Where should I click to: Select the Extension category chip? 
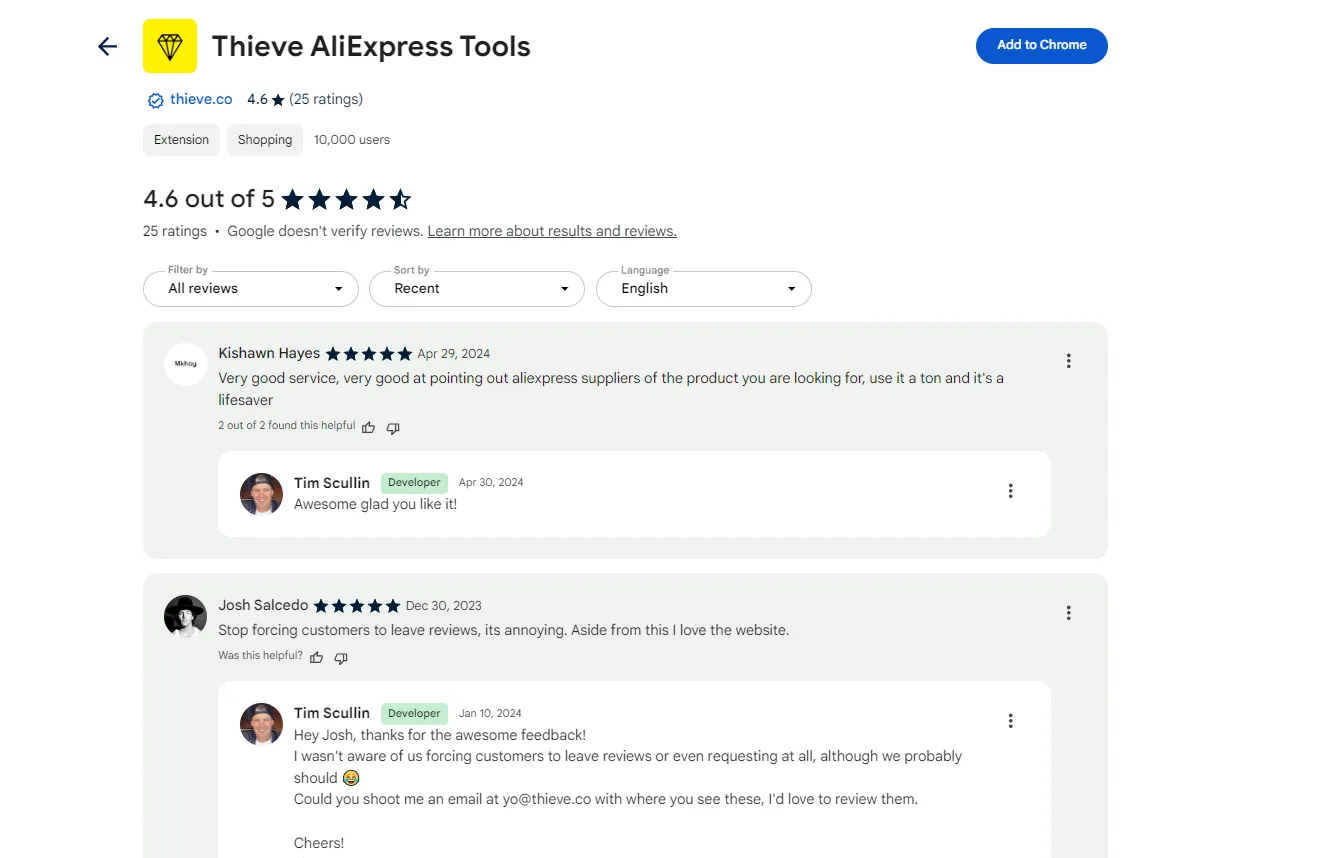pyautogui.click(x=181, y=140)
